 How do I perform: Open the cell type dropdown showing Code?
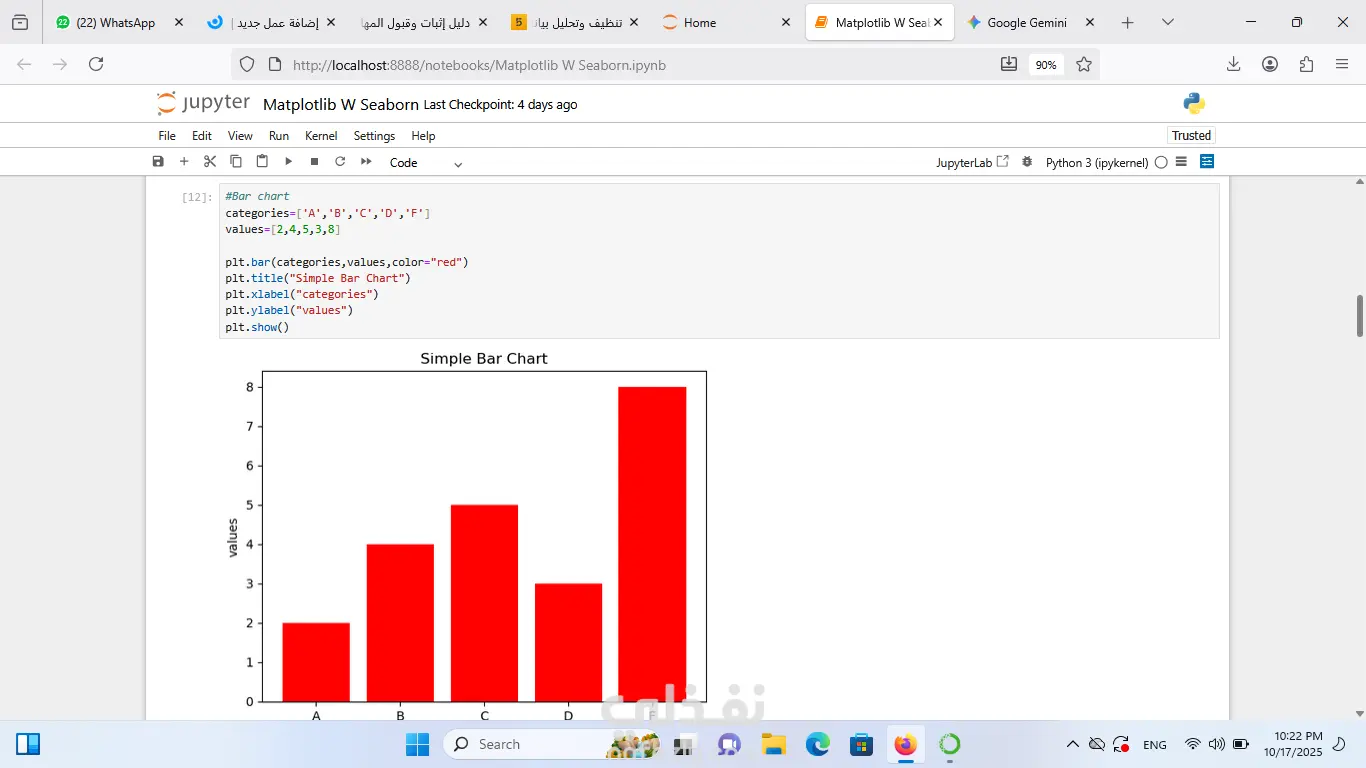click(426, 163)
